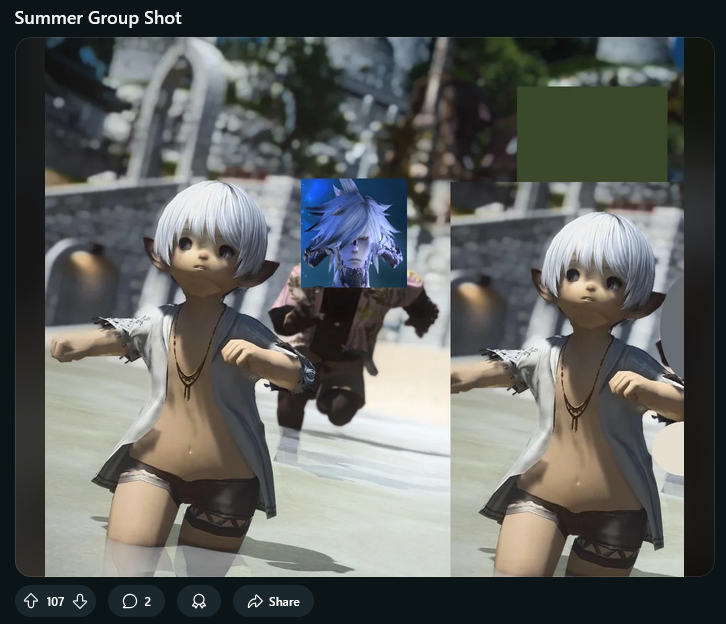Upvote the Summer Group Shot post
The image size is (726, 624).
(x=31, y=601)
